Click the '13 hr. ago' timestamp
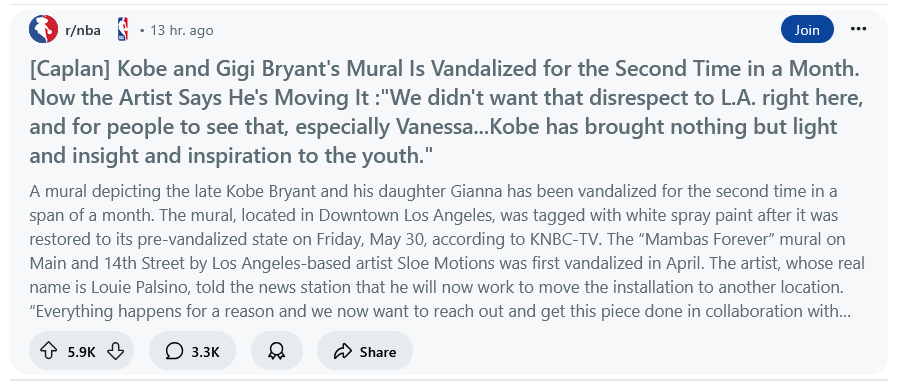 [x=181, y=30]
